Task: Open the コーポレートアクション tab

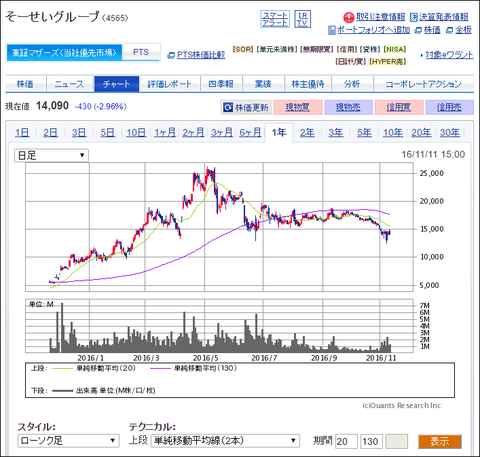Action: (x=424, y=84)
